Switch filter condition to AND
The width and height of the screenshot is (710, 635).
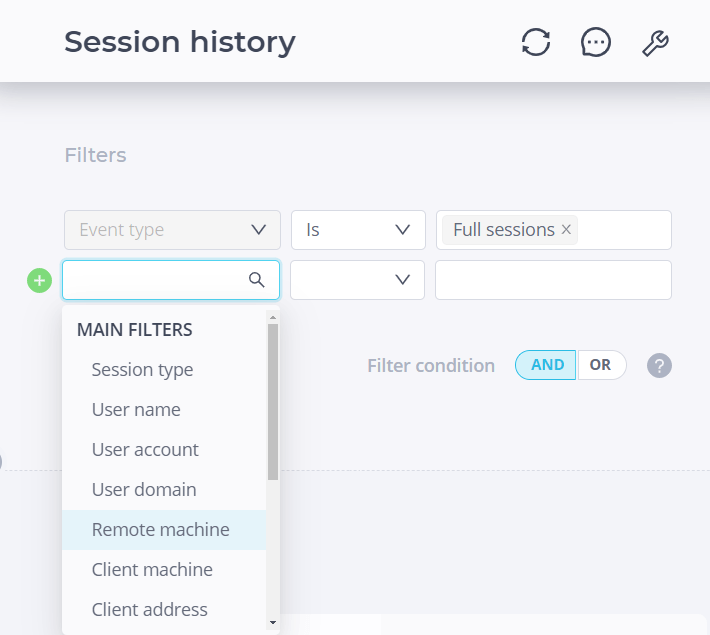pyautogui.click(x=546, y=365)
